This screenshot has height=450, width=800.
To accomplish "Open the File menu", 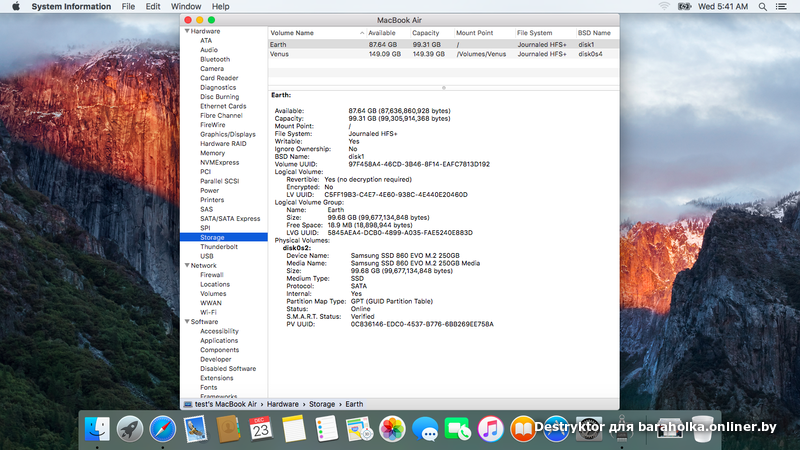I will click(128, 6).
